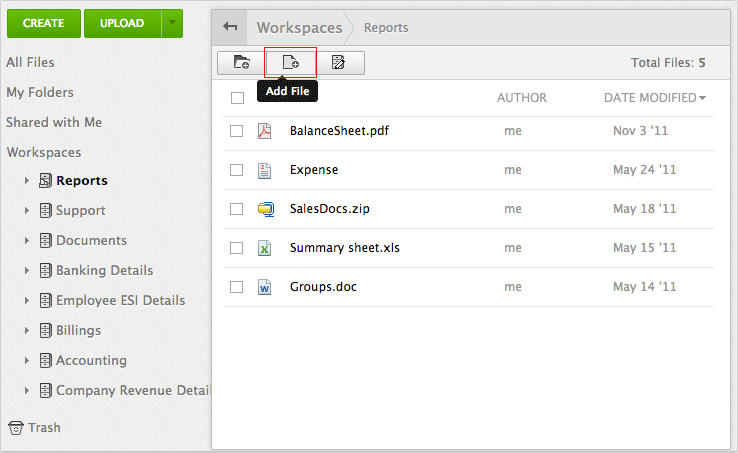Viewport: 738px width, 453px height.
Task: Click the Workspaces breadcrumb link
Action: coord(299,28)
